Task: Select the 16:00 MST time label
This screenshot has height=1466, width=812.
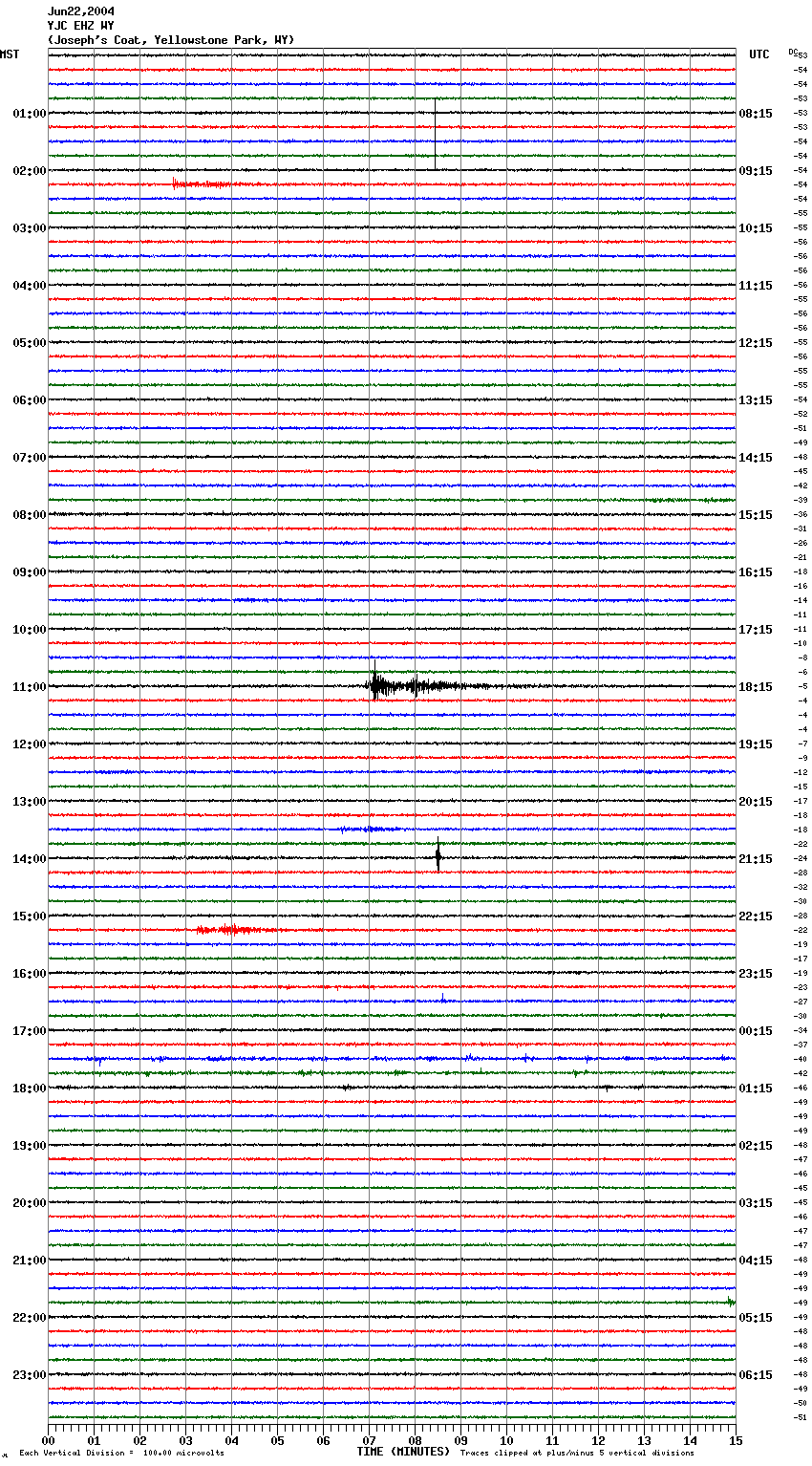Action: coord(30,974)
